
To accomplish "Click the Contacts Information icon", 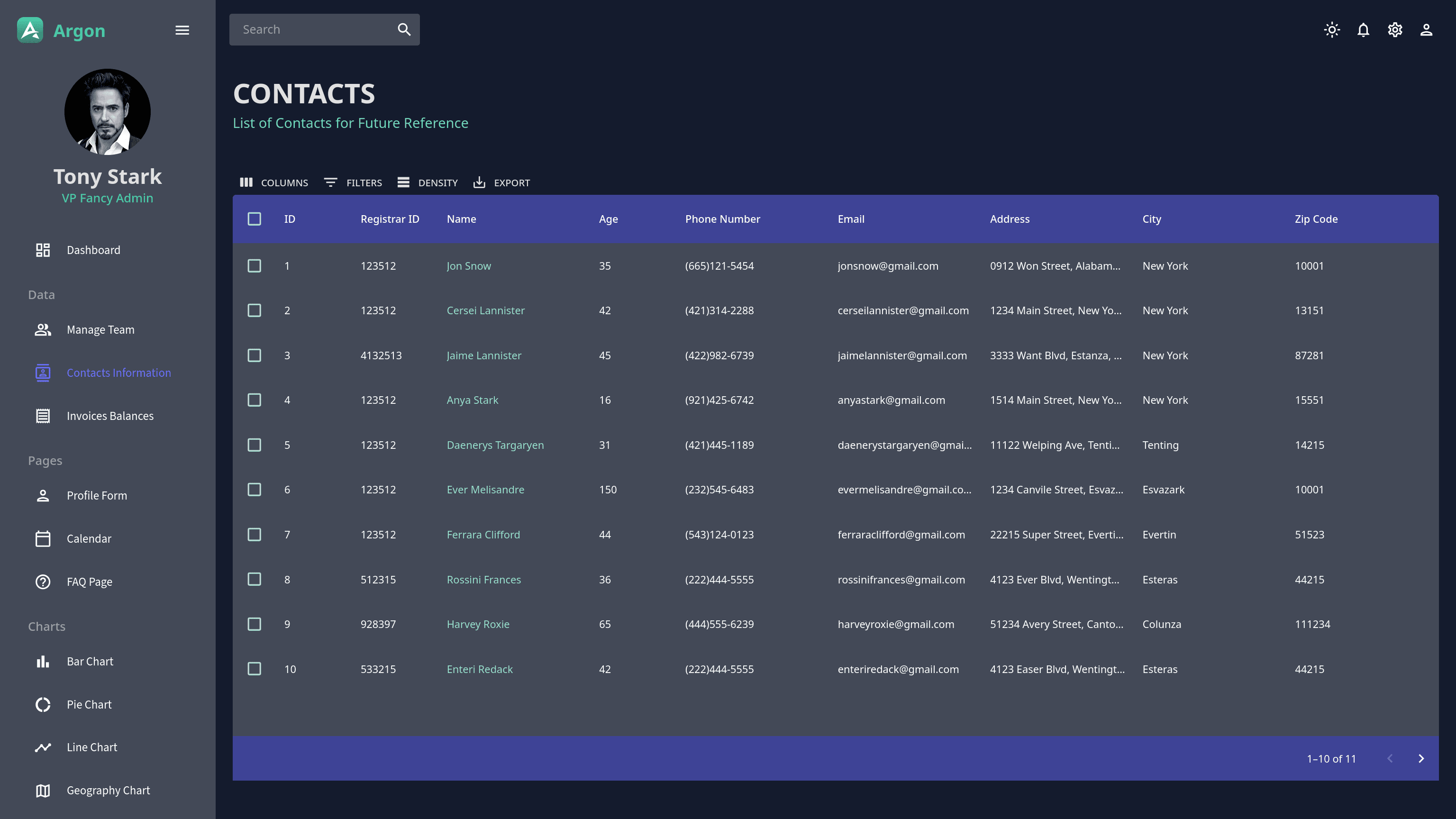I will pyautogui.click(x=43, y=373).
